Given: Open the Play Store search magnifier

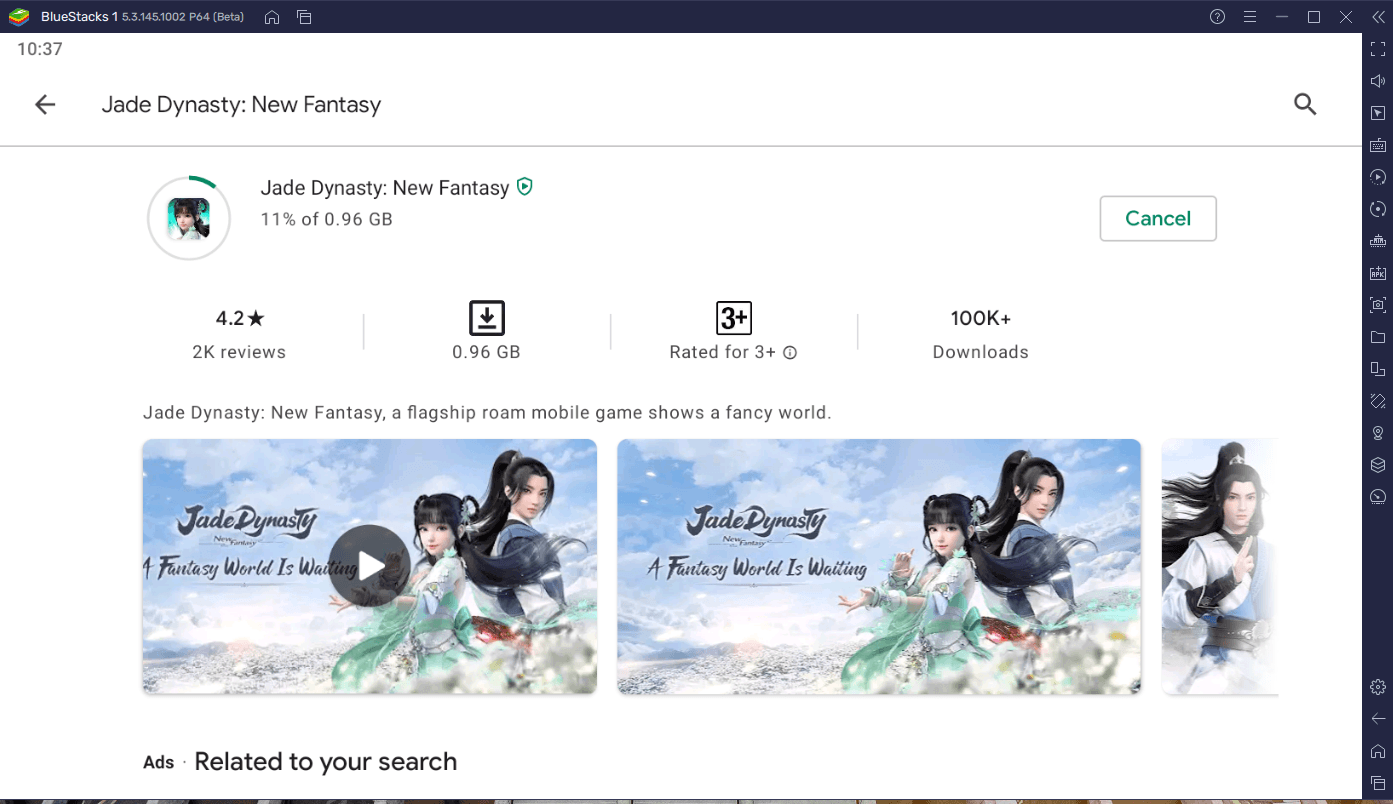Looking at the screenshot, I should coord(1305,104).
